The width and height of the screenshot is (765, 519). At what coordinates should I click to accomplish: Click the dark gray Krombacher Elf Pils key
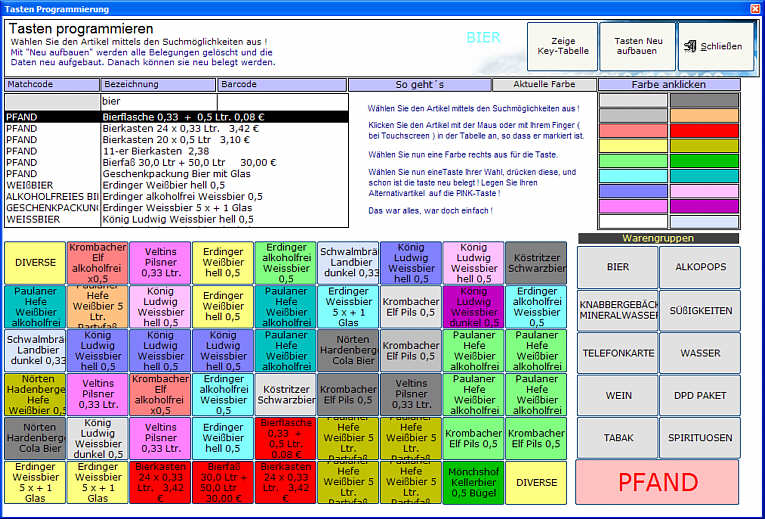(348, 394)
